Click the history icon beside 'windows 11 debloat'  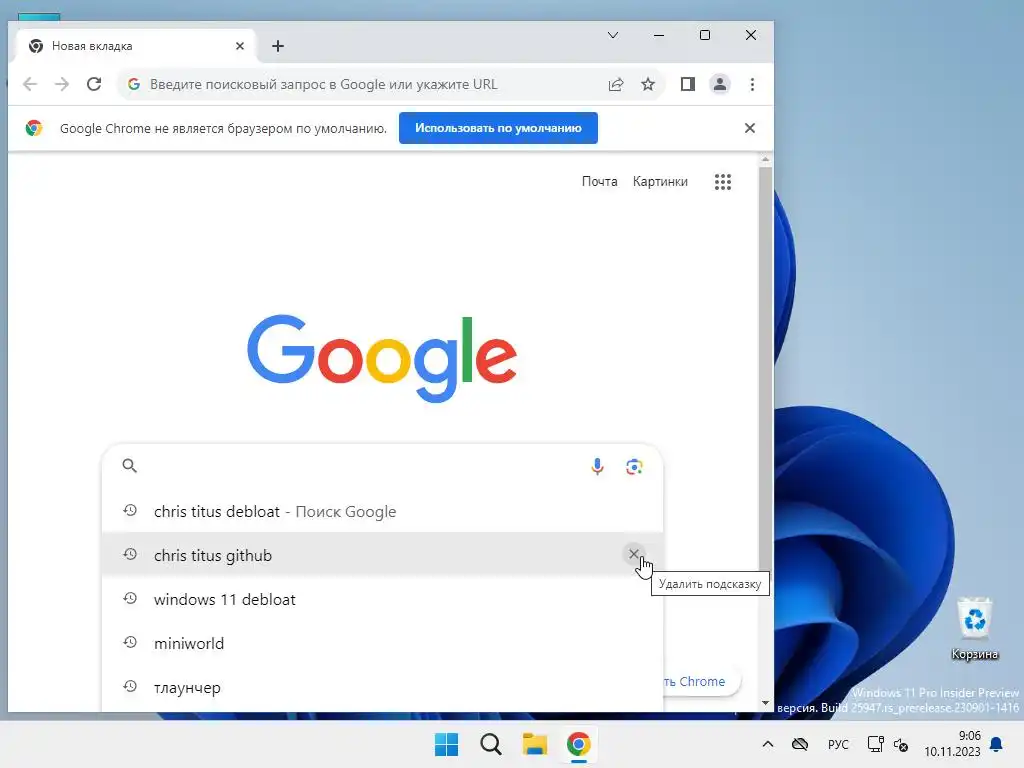point(130,598)
